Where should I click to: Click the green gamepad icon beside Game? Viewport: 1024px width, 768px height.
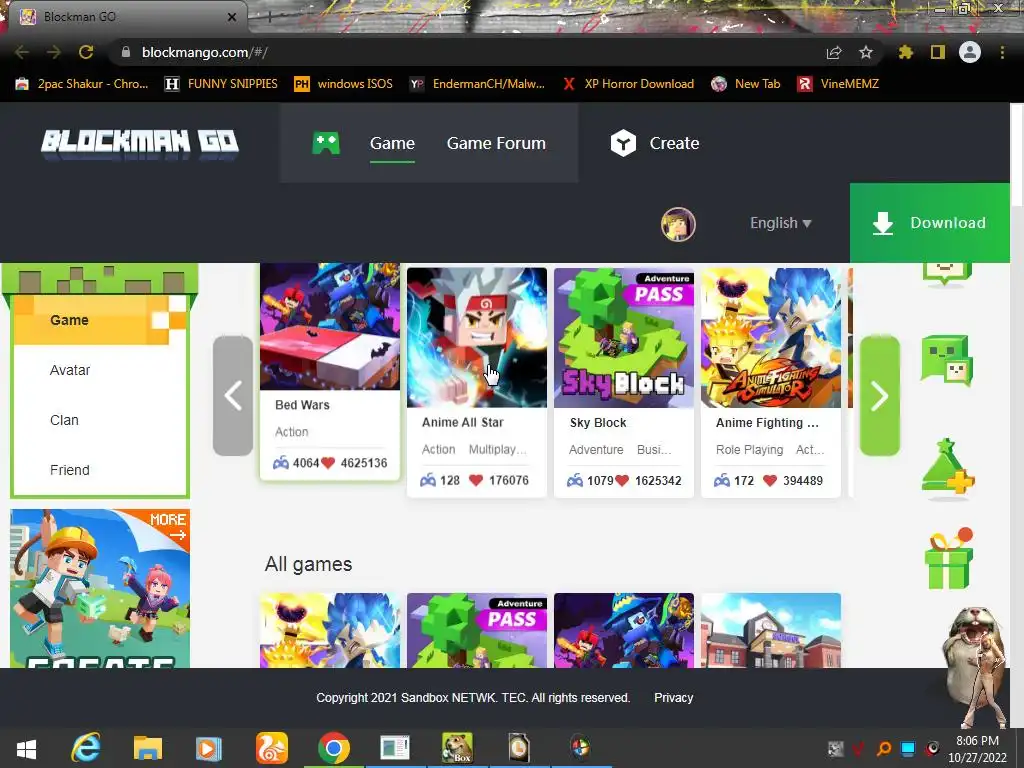(326, 142)
